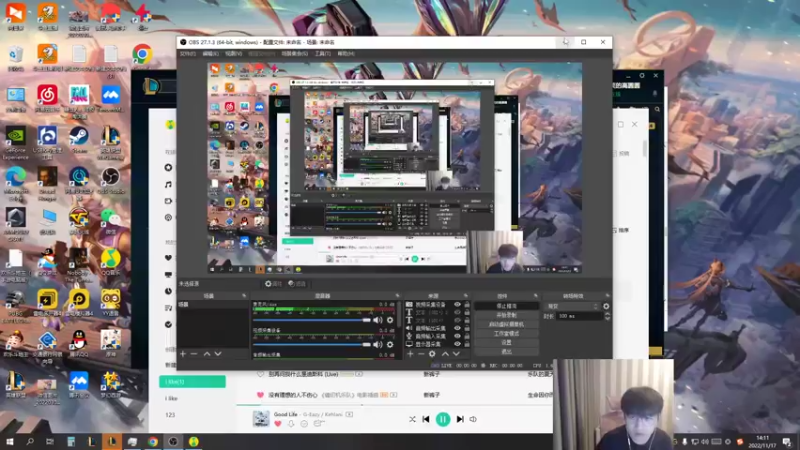Pop out the Scenes dock panel

[244, 296]
